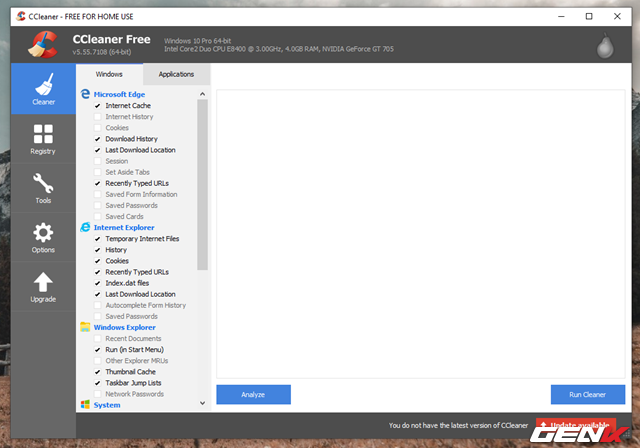The image size is (640, 448).
Task: Select the System category heading
Action: (107, 405)
